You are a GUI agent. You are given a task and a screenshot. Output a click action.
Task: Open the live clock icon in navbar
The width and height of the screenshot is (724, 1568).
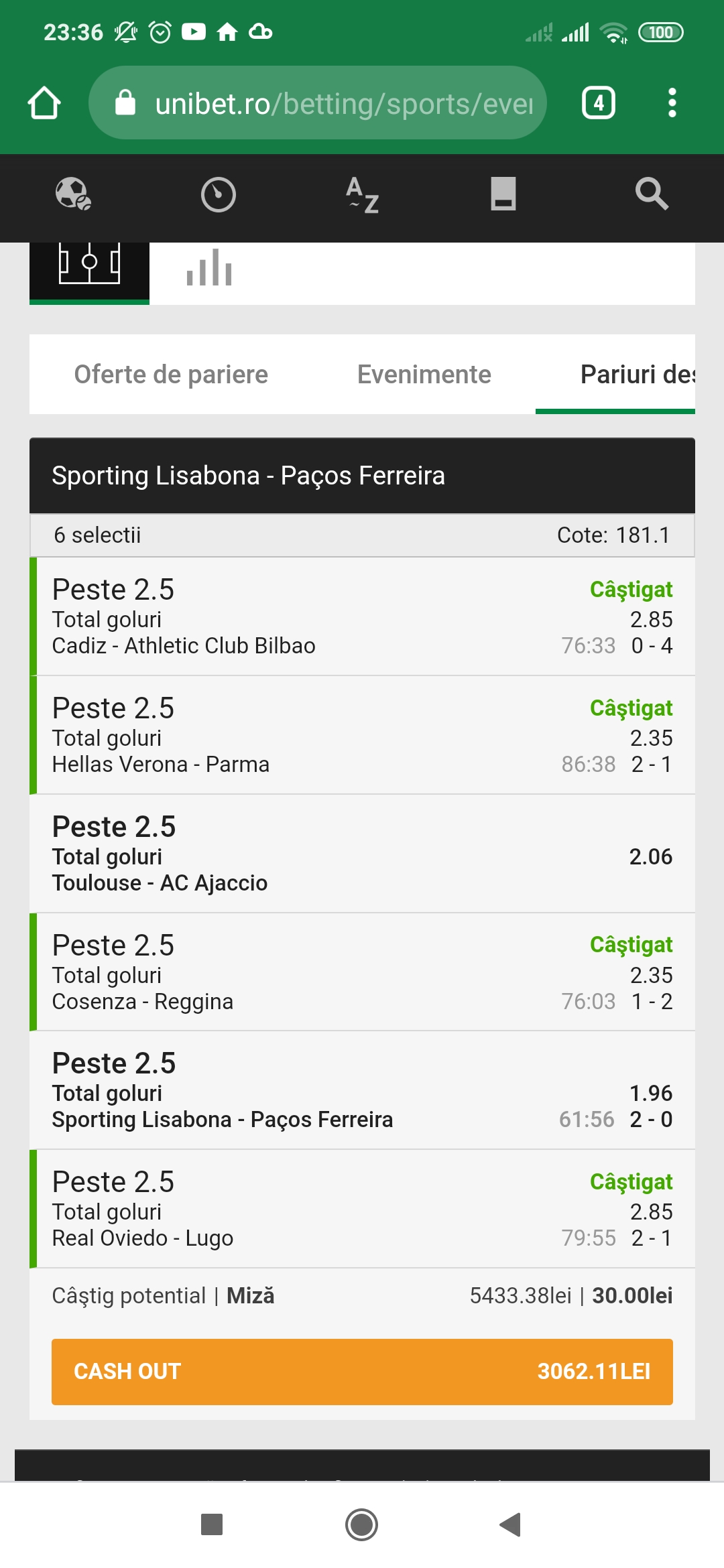[x=219, y=195]
